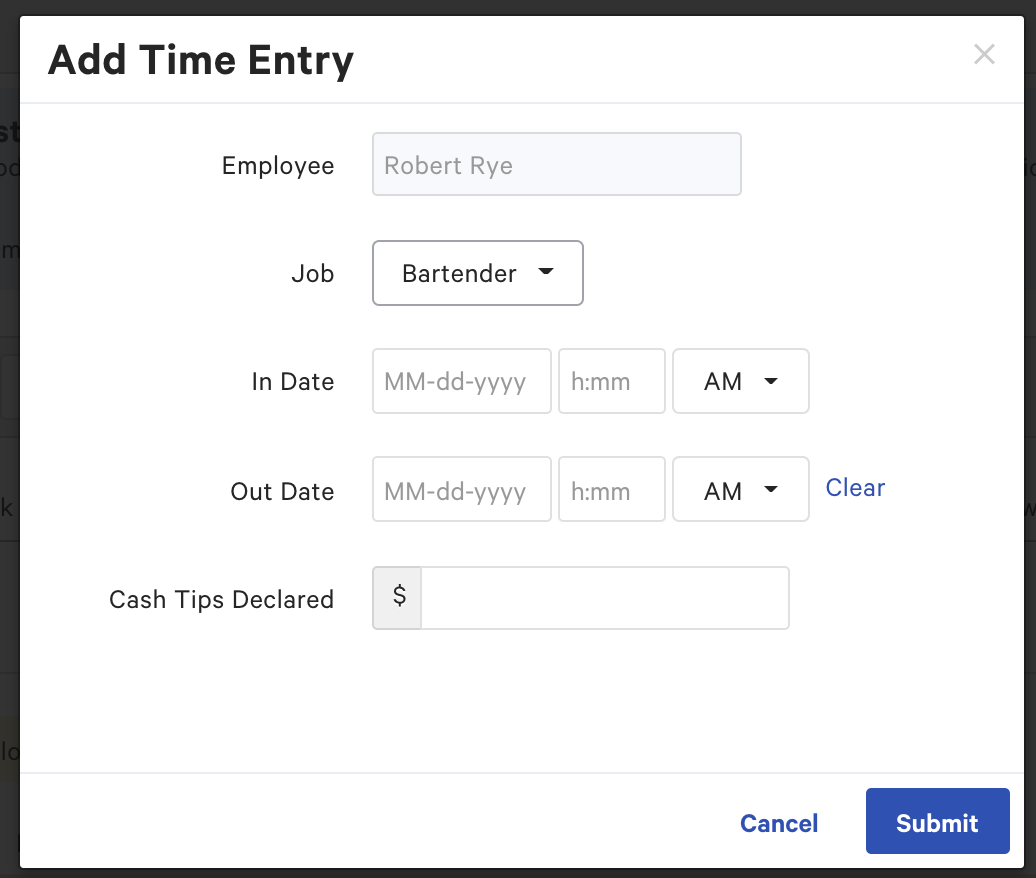
Task: Click the Add Time Entry dialog title
Action: click(x=200, y=60)
